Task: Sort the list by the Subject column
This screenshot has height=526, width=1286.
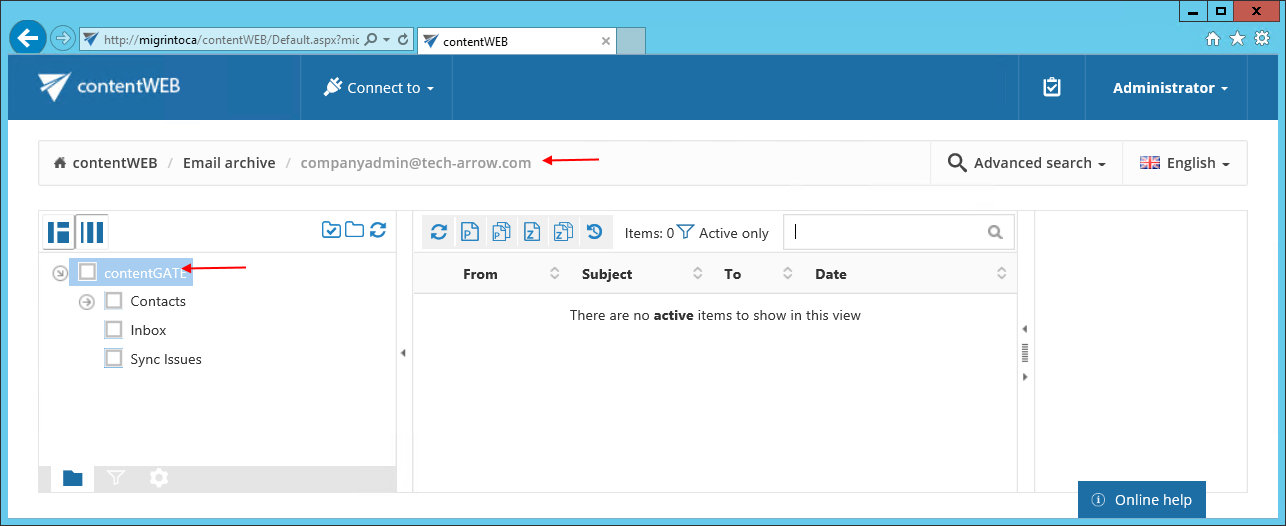Action: pos(641,274)
